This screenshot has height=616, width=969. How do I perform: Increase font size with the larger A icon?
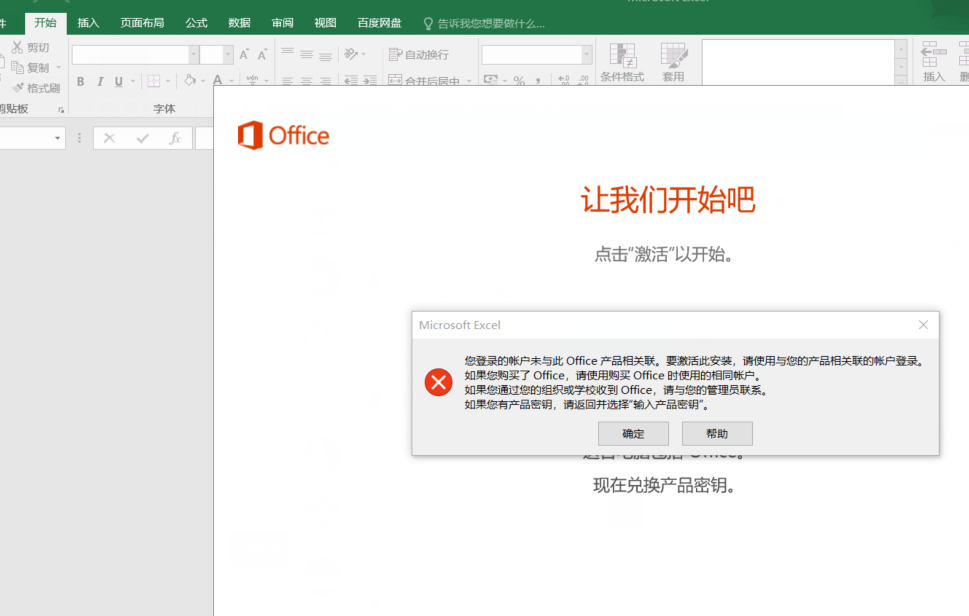click(x=244, y=54)
